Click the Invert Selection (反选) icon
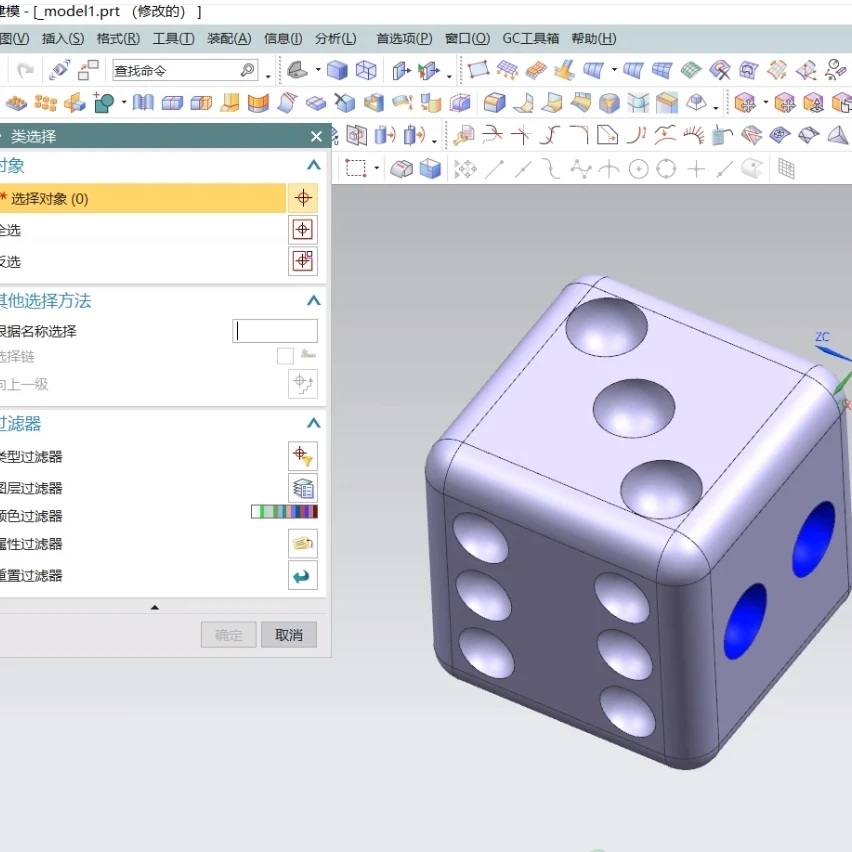Viewport: 852px width, 852px height. 303,262
